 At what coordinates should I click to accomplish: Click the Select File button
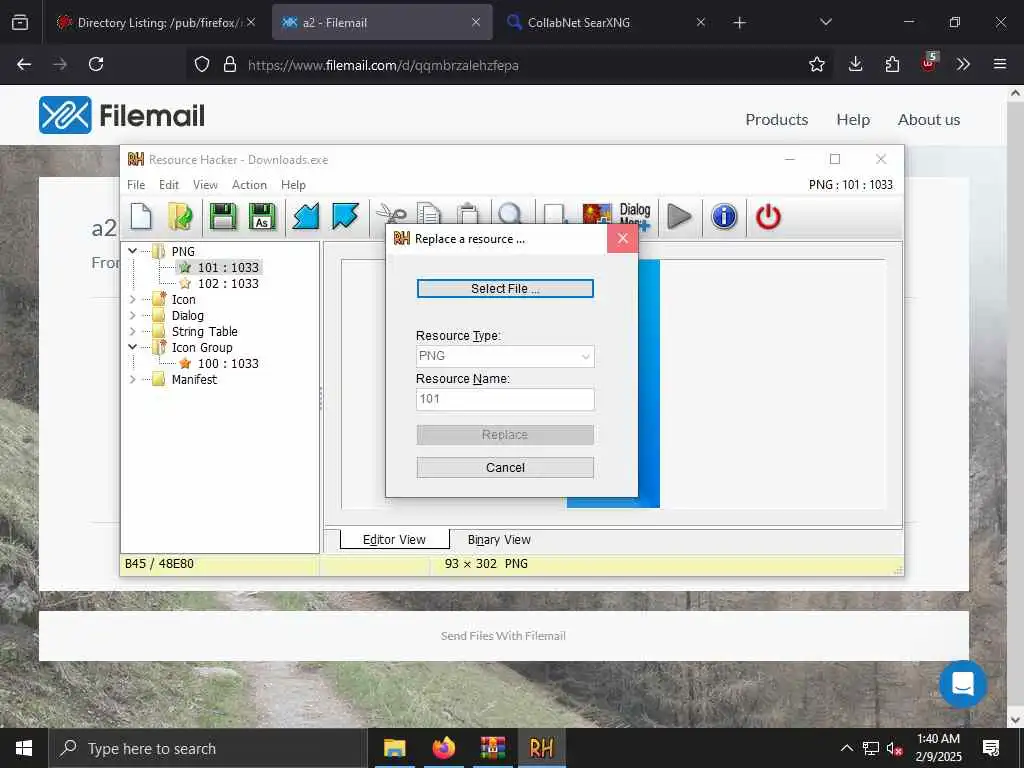tap(505, 289)
